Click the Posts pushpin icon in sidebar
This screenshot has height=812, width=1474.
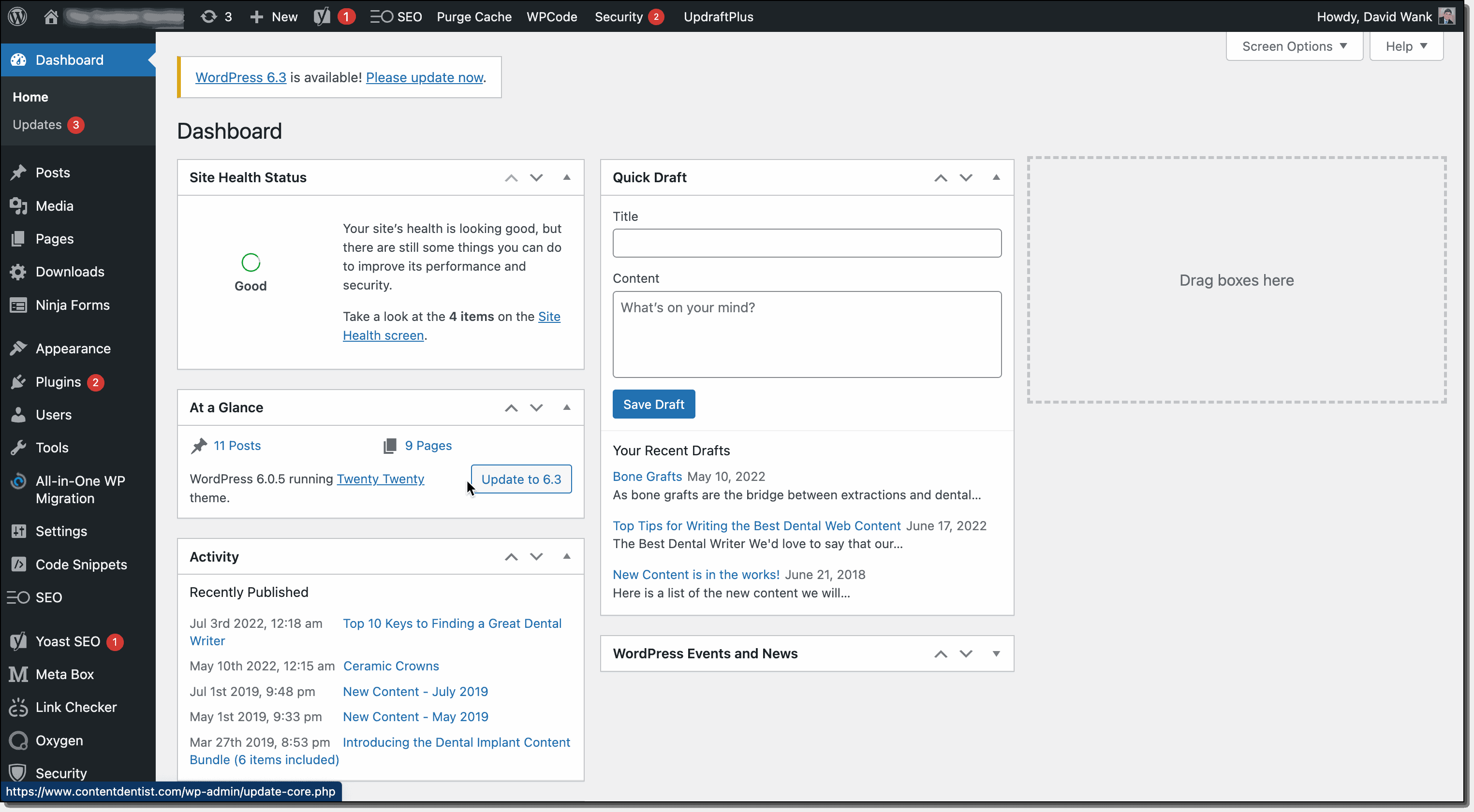point(18,172)
